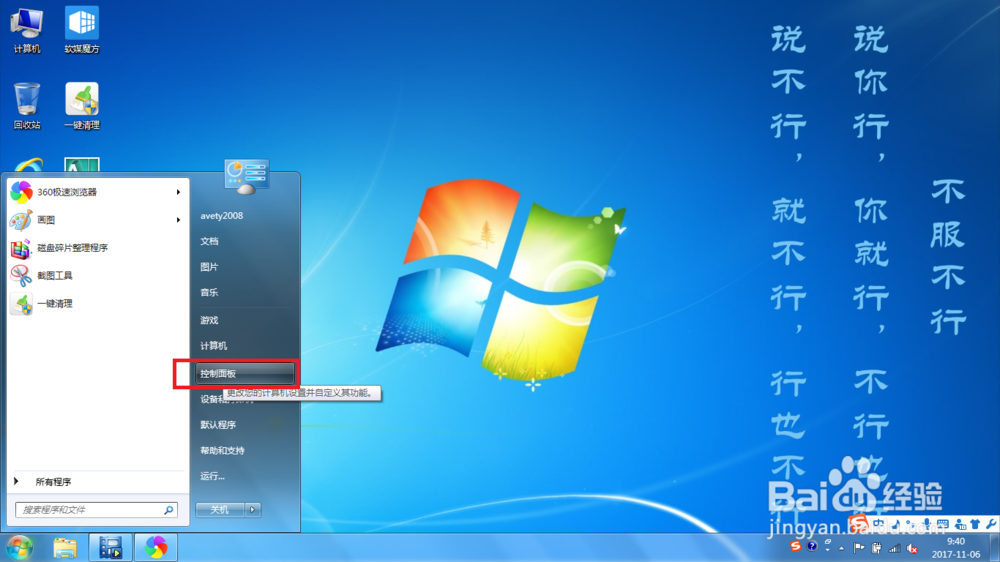Image resolution: width=1000 pixels, height=562 pixels.
Task: Click the Windows Start orb
Action: click(x=20, y=548)
